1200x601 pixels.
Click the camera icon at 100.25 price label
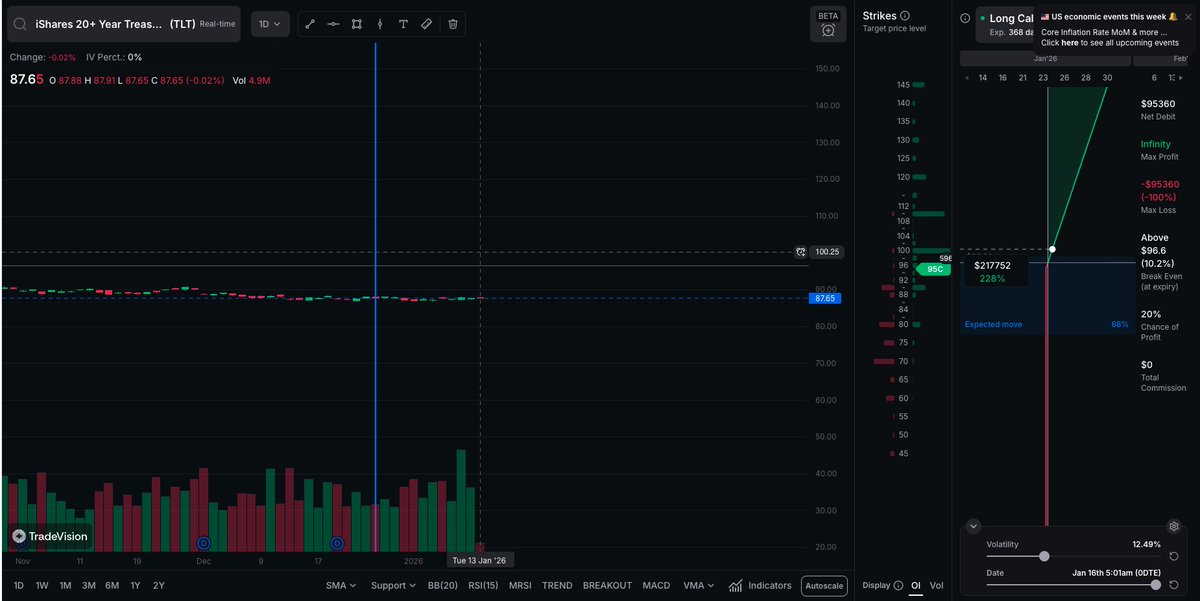pos(800,252)
